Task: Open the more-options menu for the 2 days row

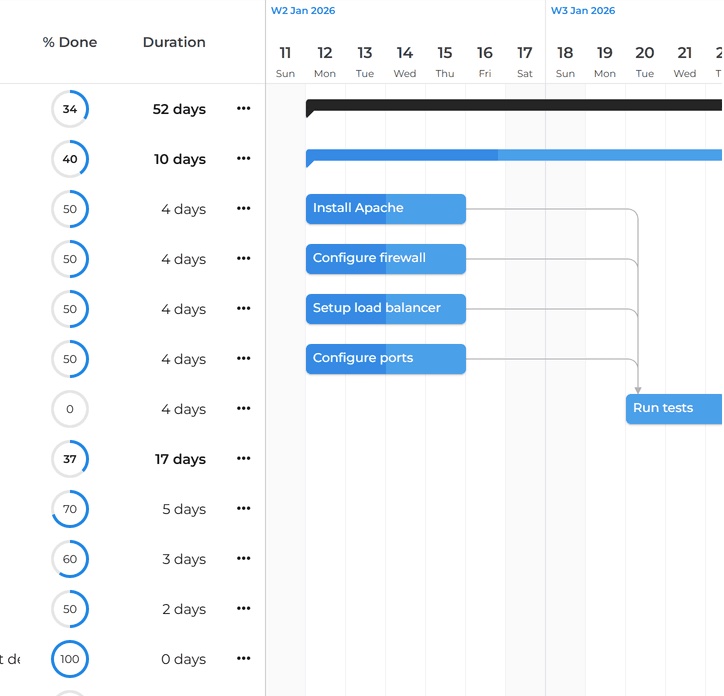Action: point(243,608)
